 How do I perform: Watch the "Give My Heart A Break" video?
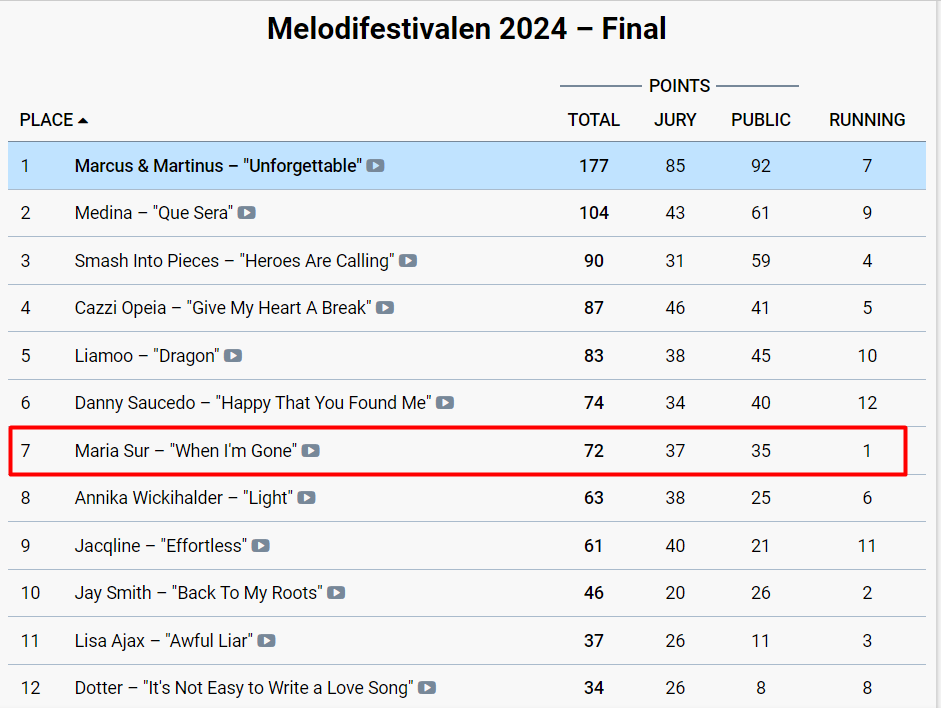(385, 308)
